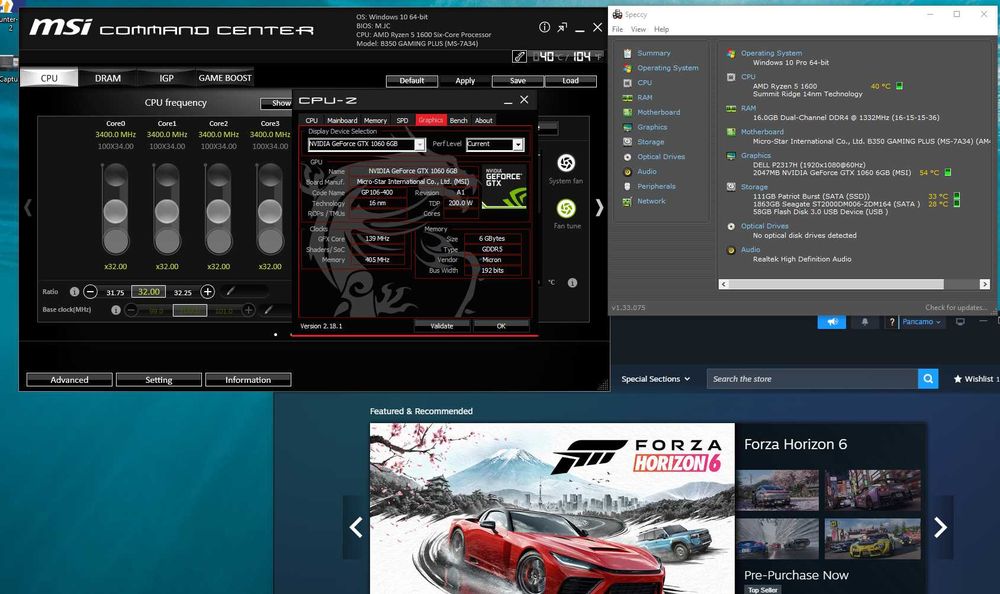Viewport: 1000px width, 594px height.
Task: Open the Help menu in Speccy
Action: point(661,29)
